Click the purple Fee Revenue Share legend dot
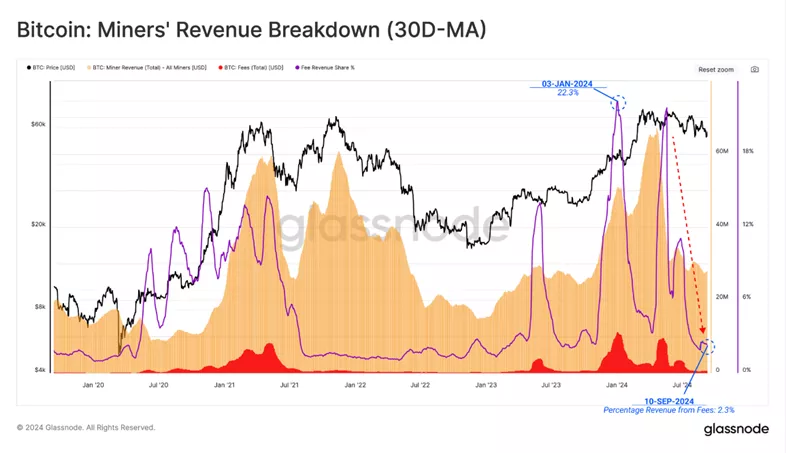The image size is (786, 453). point(295,68)
